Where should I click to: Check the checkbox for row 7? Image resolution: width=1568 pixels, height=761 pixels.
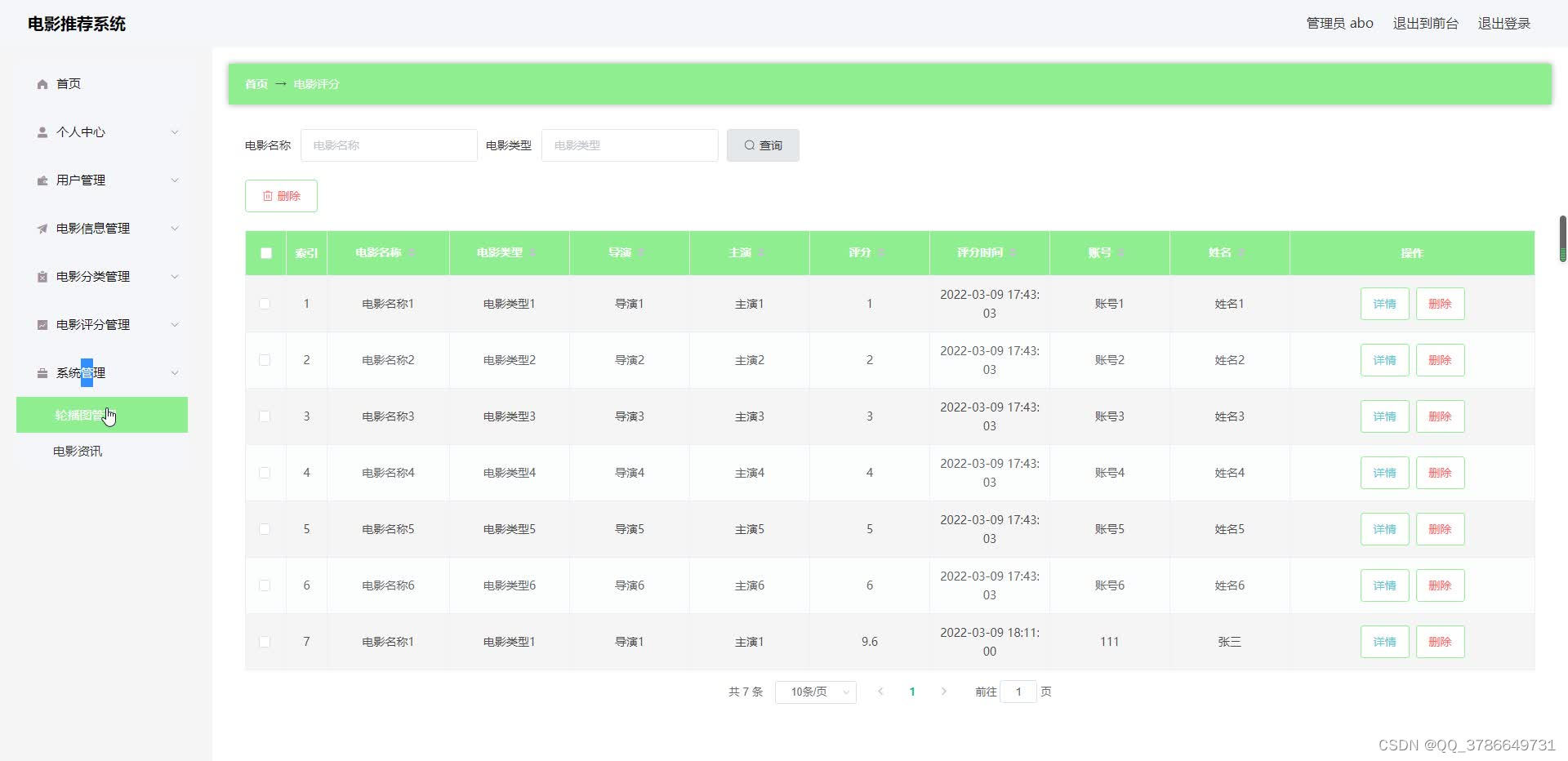tap(265, 642)
